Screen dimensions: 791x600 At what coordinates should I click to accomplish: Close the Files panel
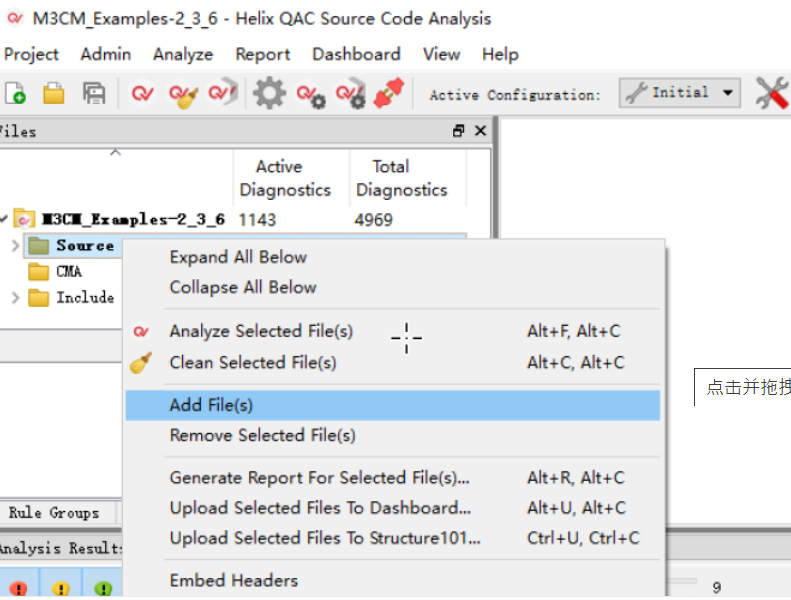481,131
